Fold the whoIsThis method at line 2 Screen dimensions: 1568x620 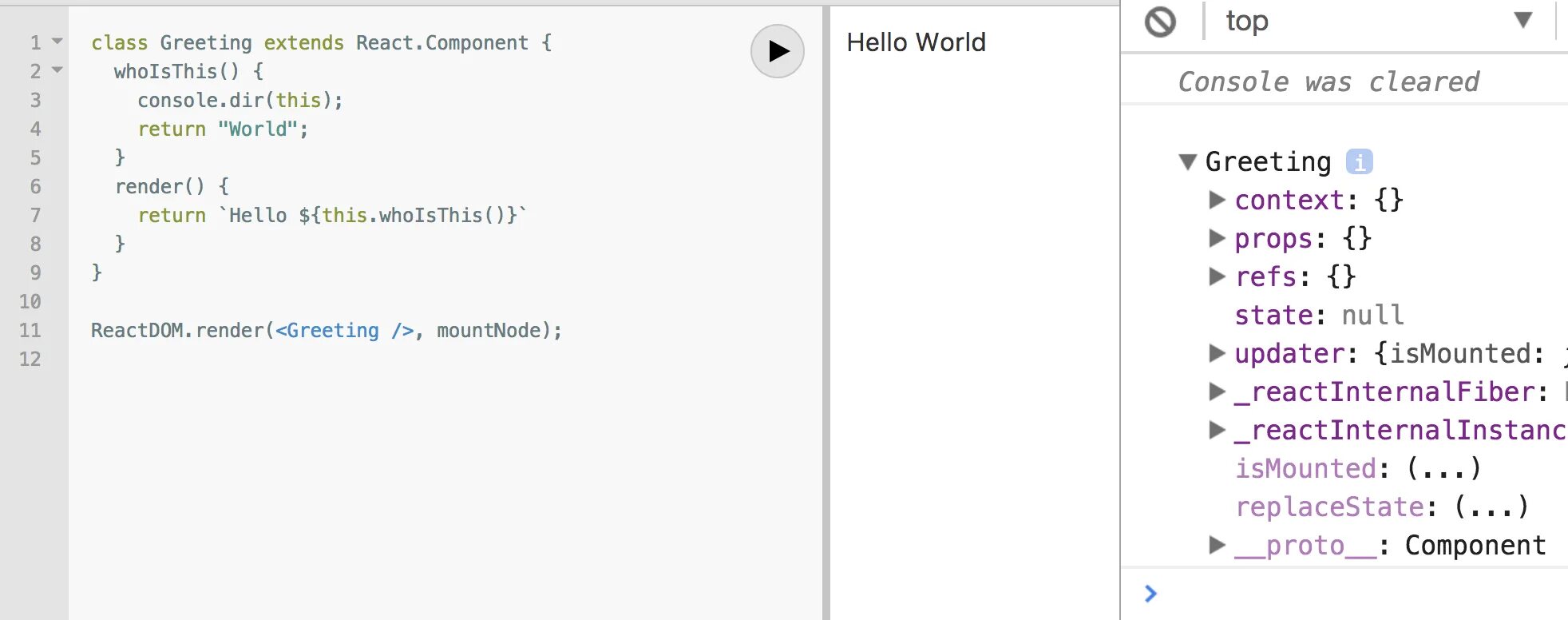[x=57, y=70]
